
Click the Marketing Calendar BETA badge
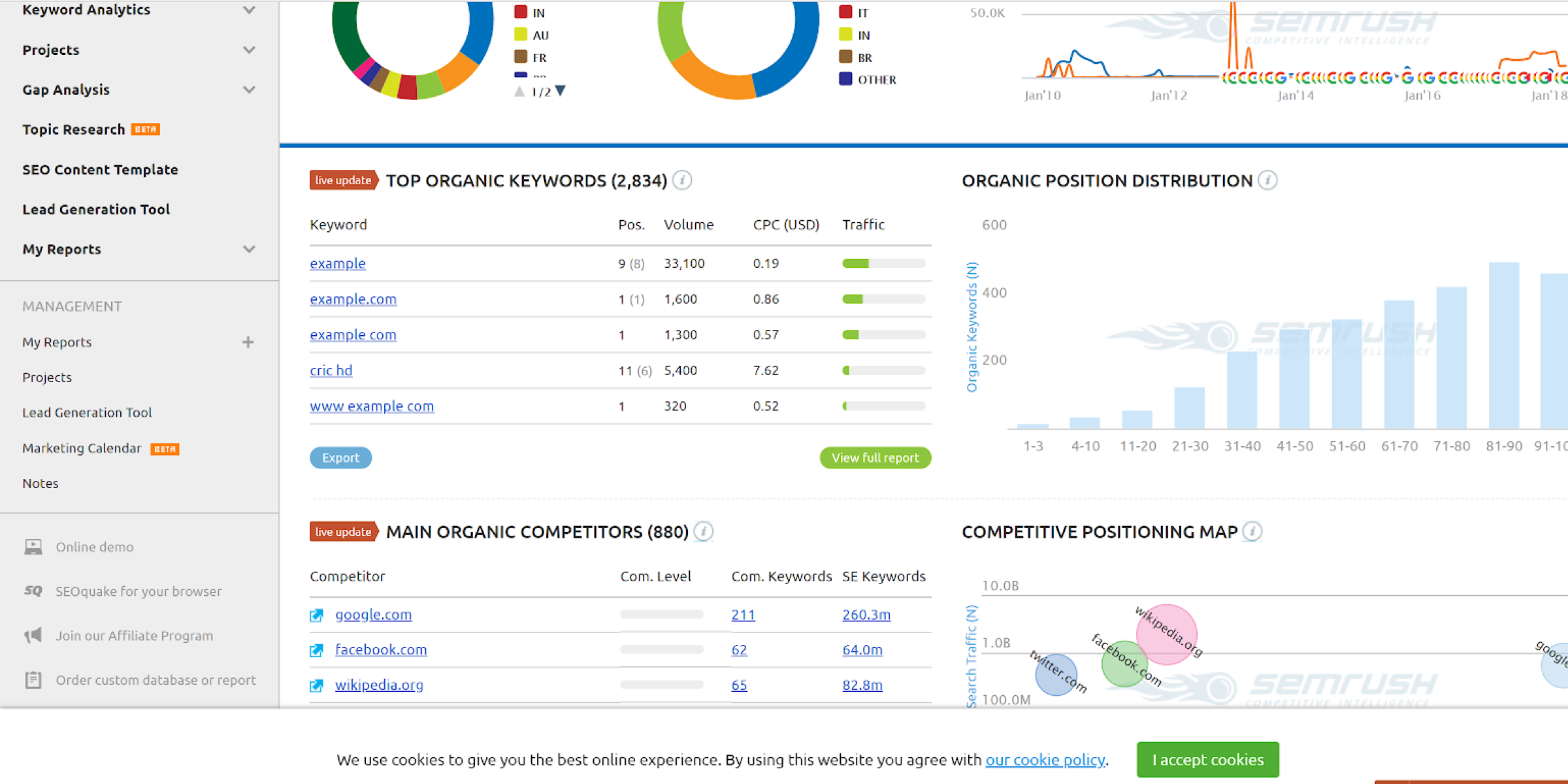(x=165, y=449)
